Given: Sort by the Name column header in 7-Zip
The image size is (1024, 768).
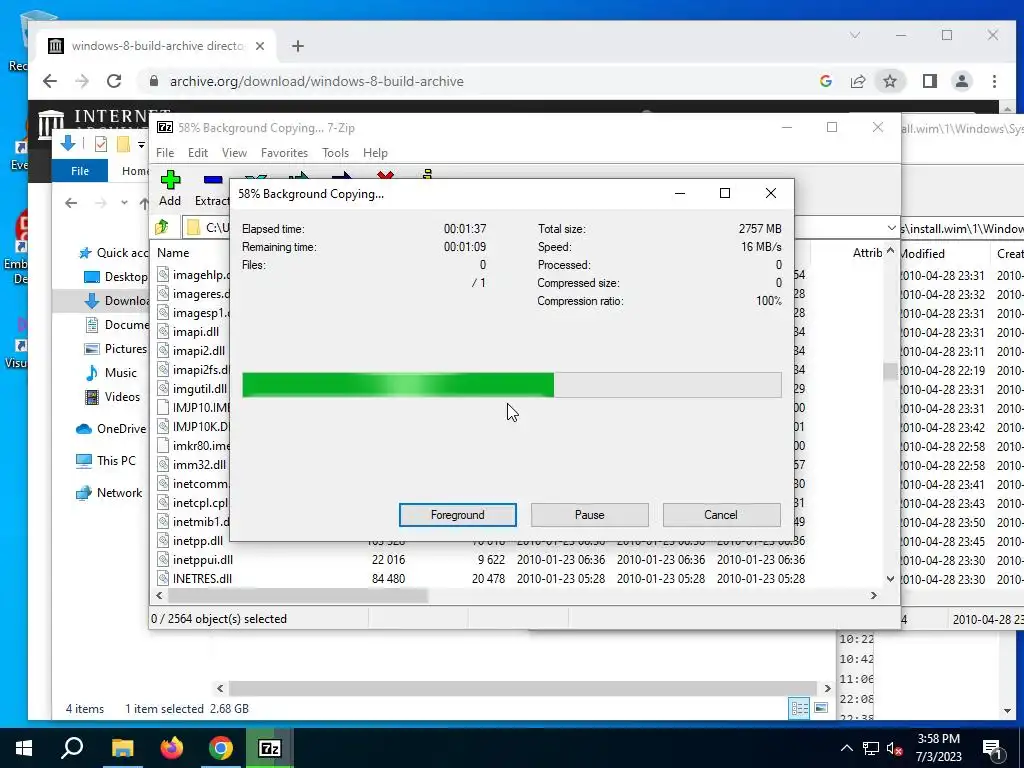Looking at the screenshot, I should click(x=173, y=253).
